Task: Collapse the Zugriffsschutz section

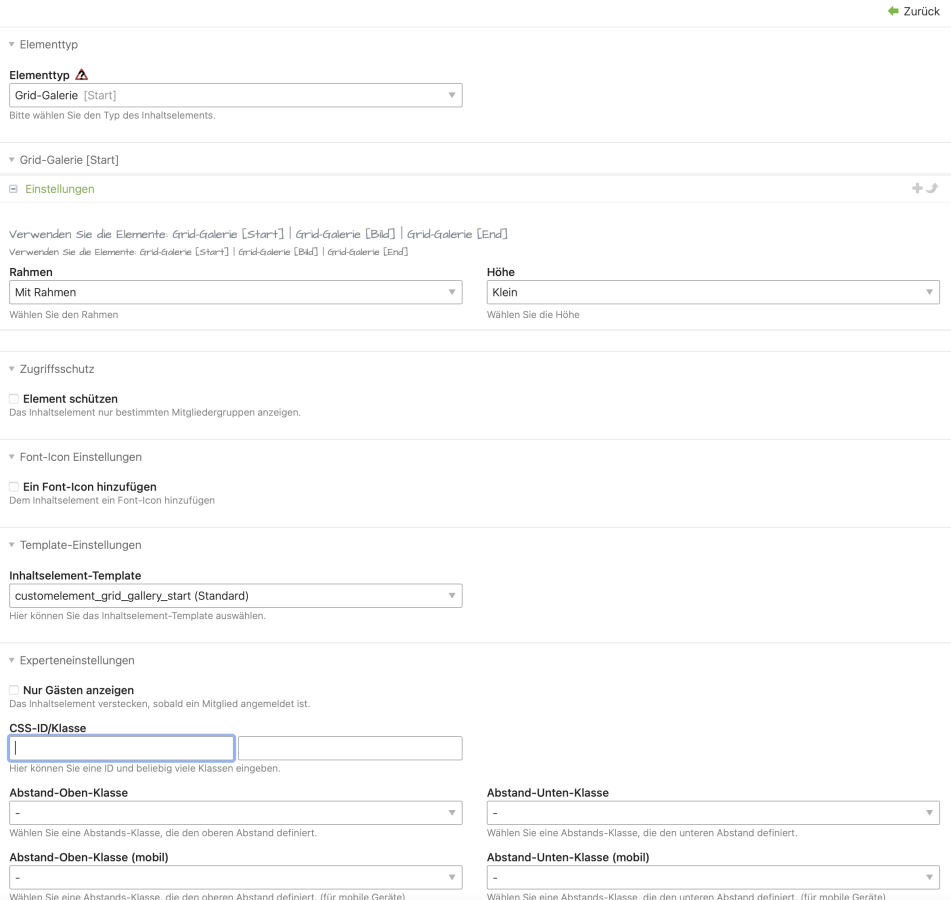Action: pos(12,369)
